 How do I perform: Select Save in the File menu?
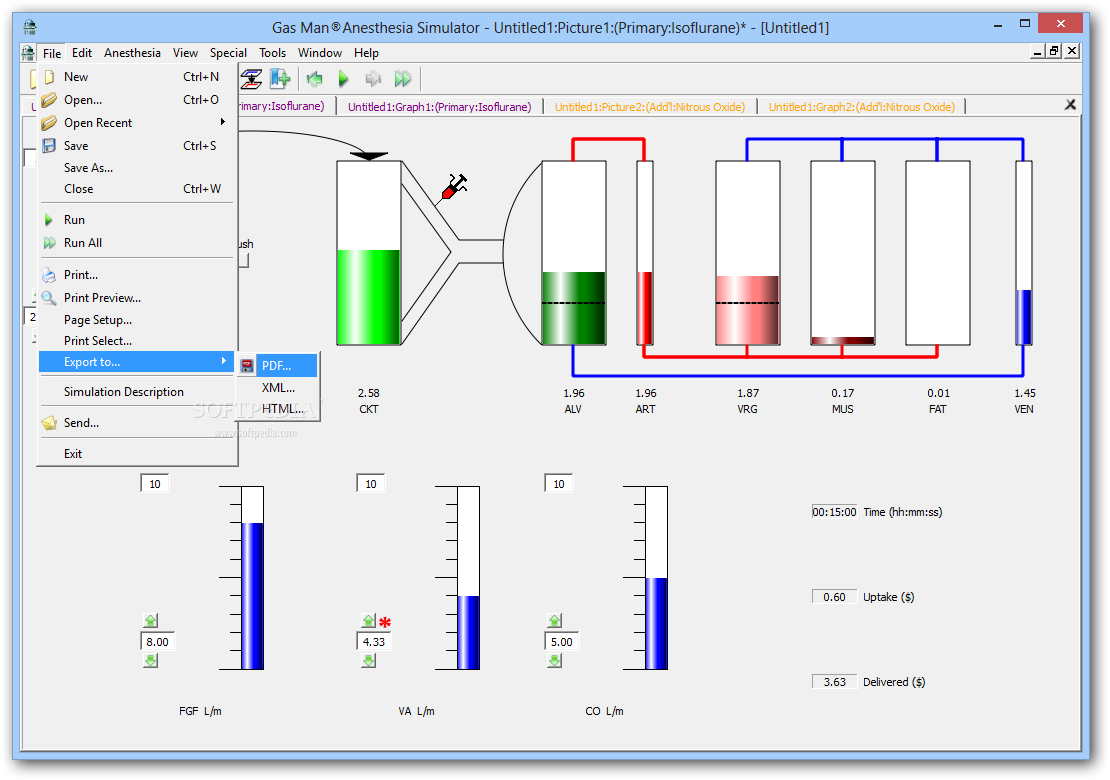[137, 146]
